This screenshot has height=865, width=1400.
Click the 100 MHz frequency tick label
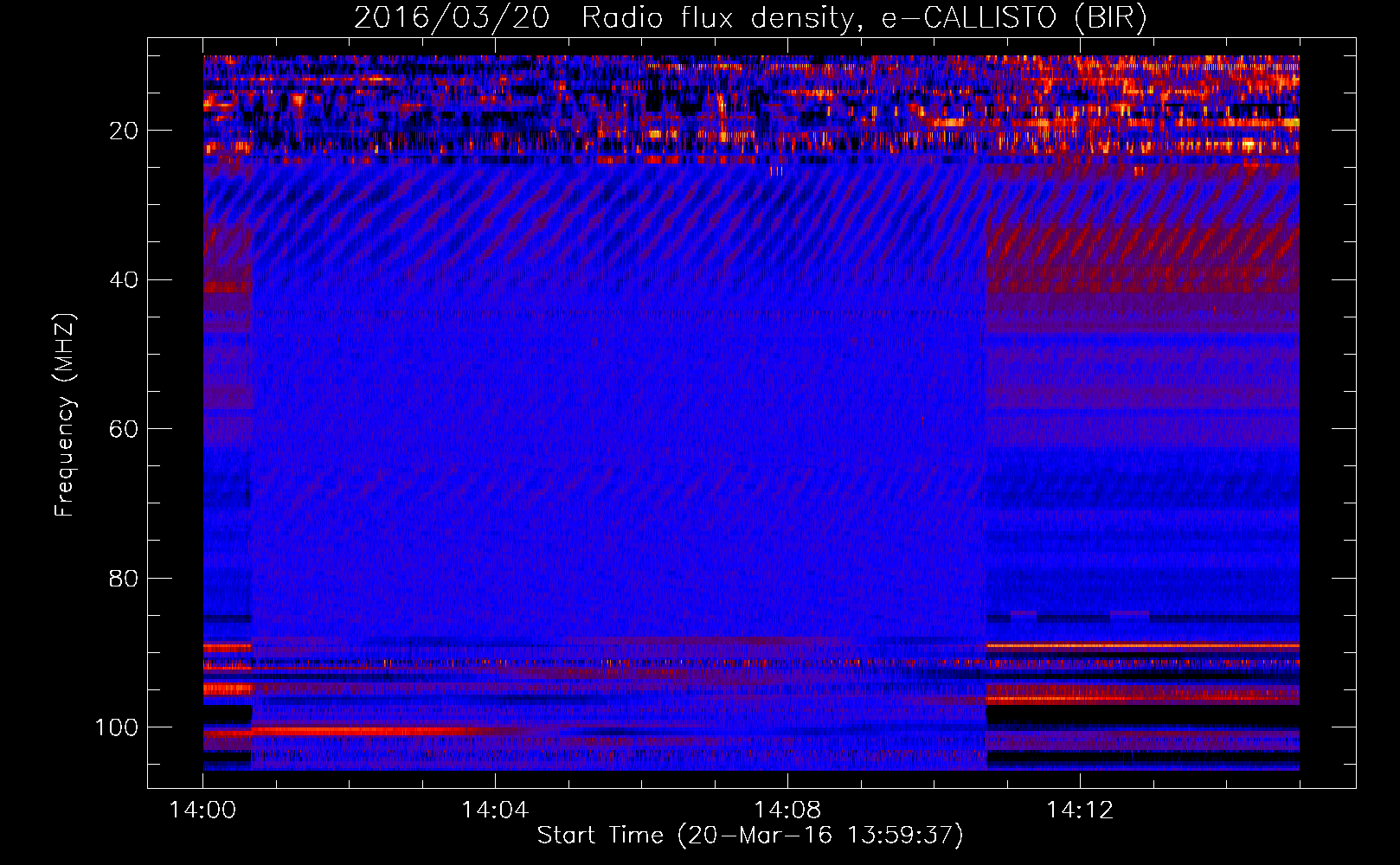tap(117, 728)
